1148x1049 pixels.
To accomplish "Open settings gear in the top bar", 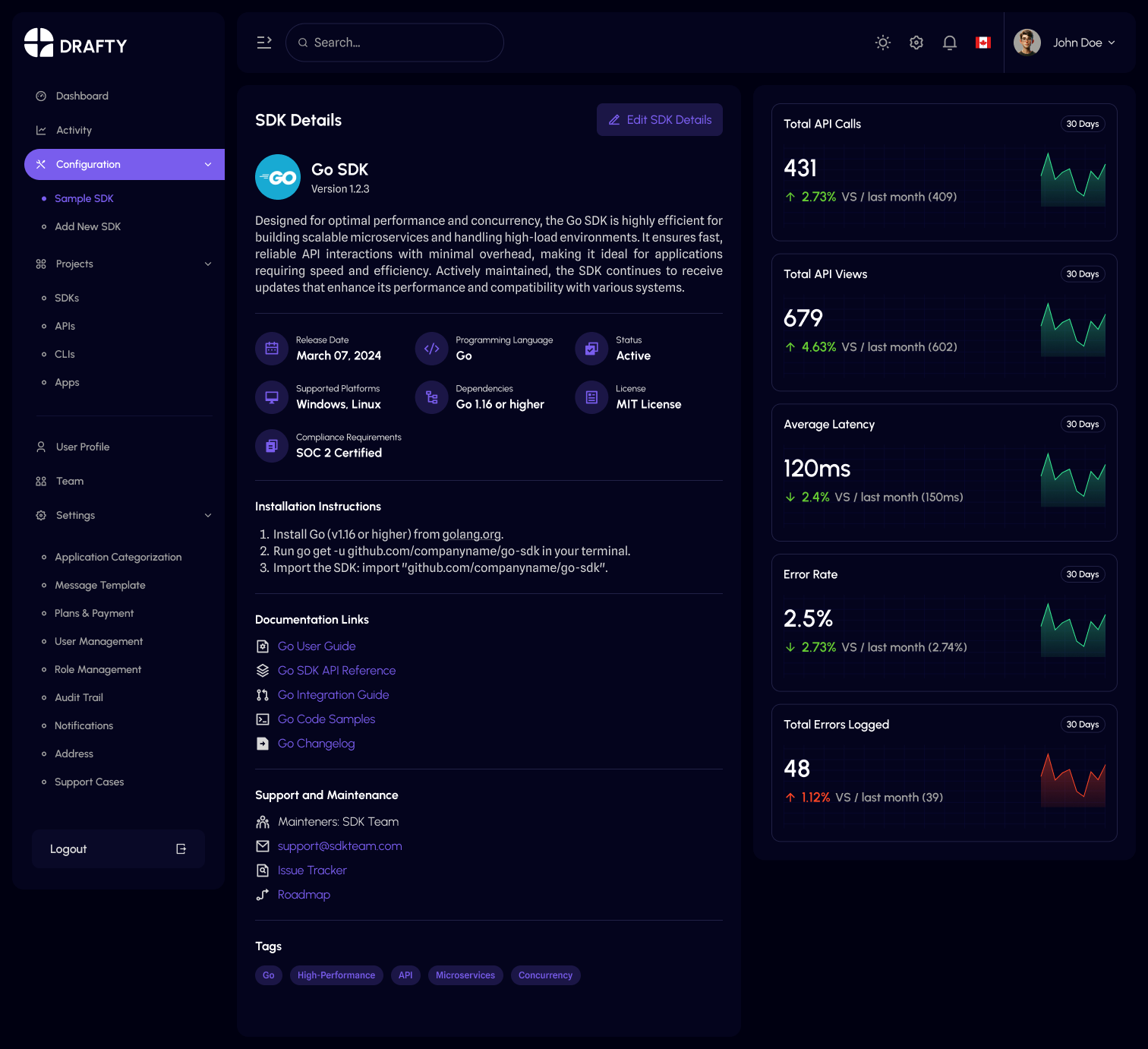I will [916, 43].
